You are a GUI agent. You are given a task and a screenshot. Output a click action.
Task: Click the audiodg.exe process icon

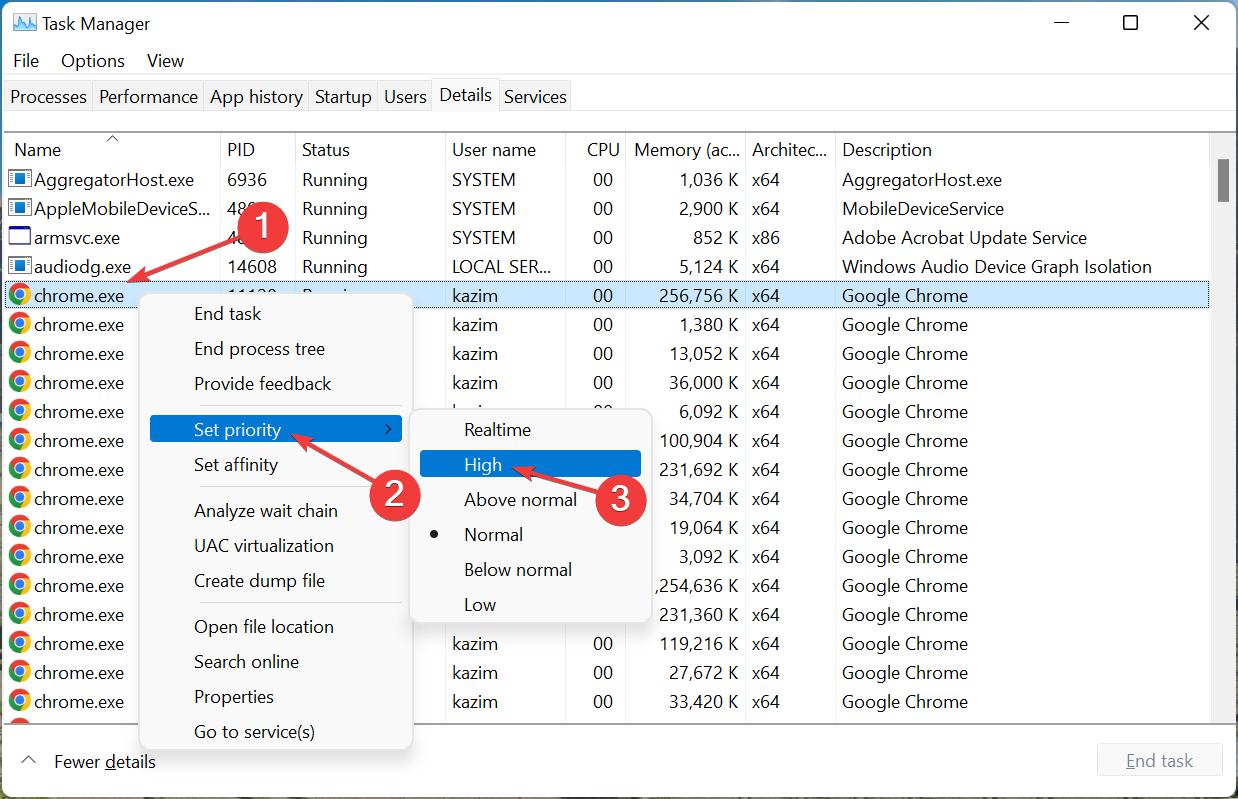19,267
